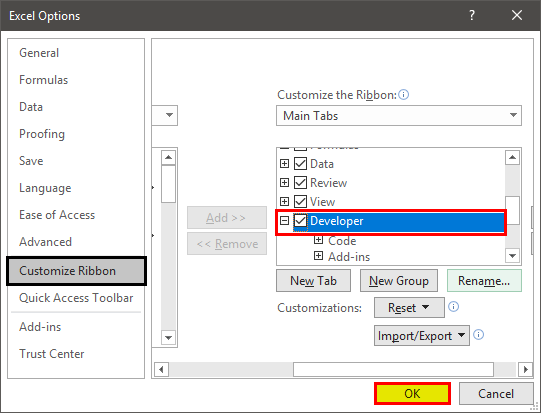Open Quick Access Toolbar options
Screen dimensions: 541x413
pyautogui.click(x=76, y=298)
